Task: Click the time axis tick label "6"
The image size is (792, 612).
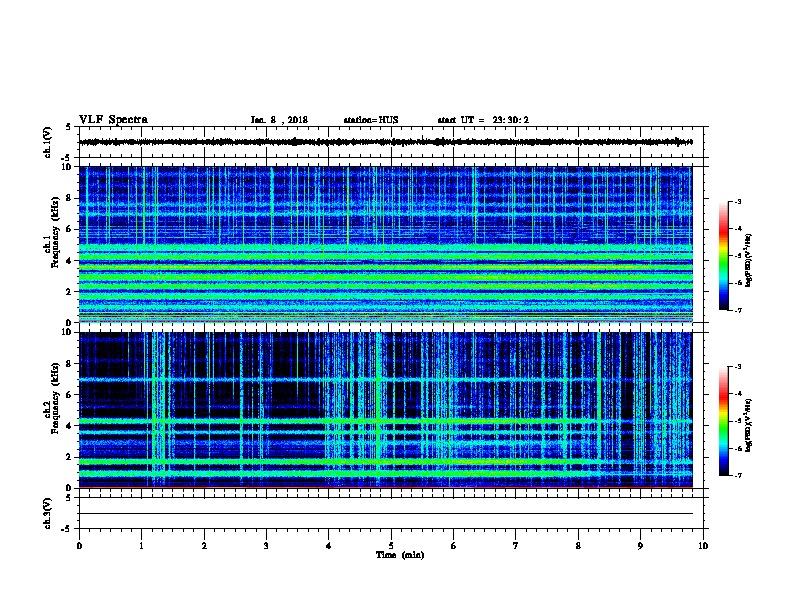Action: click(453, 546)
